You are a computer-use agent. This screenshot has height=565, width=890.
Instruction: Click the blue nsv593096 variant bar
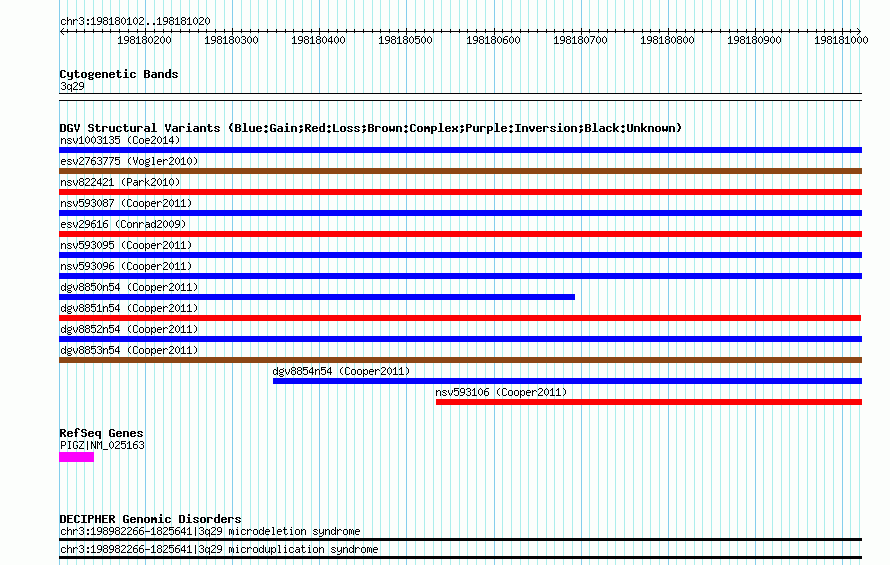(460, 276)
